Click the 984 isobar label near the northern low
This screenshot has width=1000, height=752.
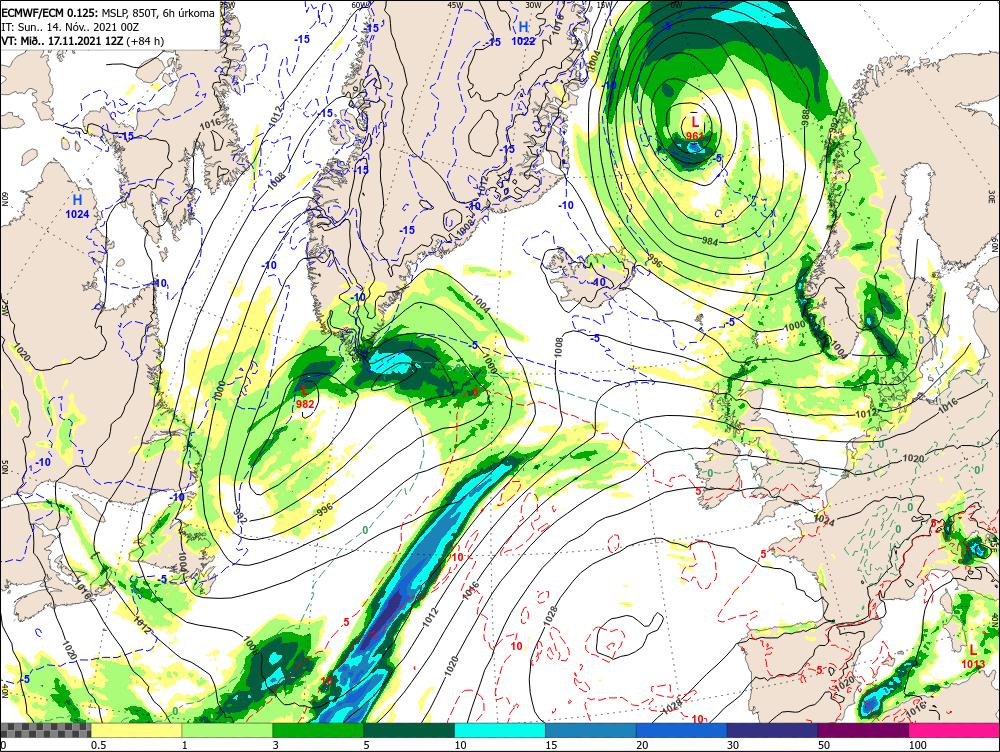pos(710,241)
